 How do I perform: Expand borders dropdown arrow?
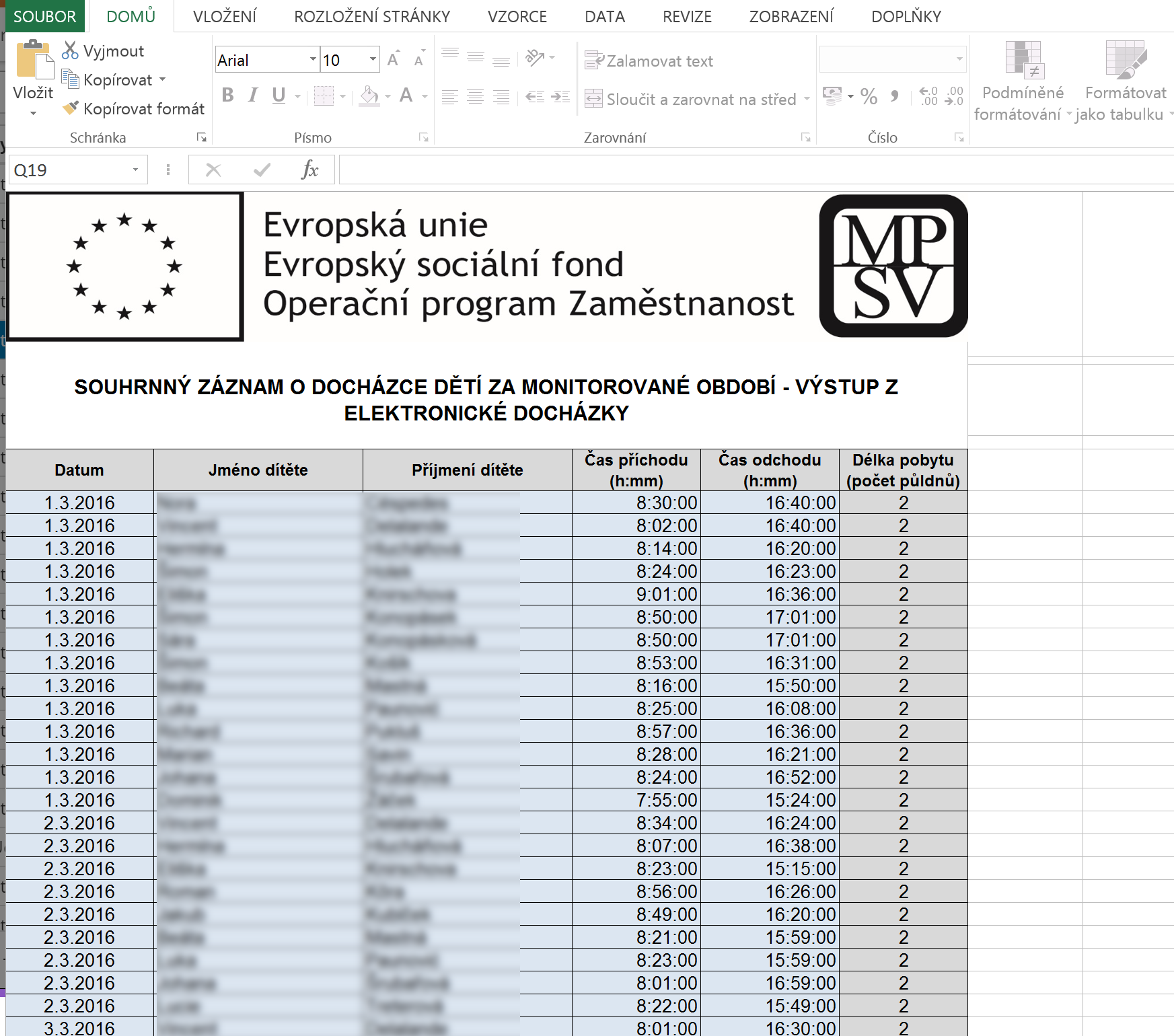(x=342, y=96)
